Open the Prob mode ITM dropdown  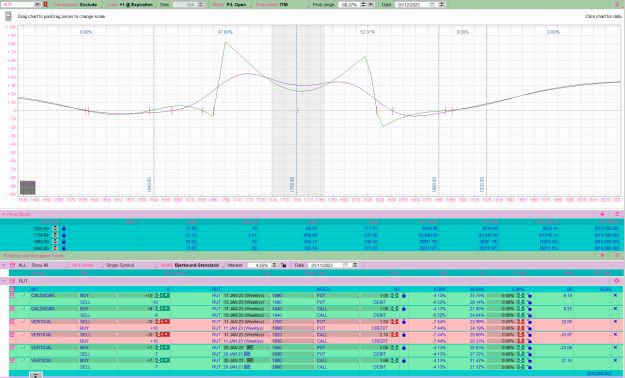click(x=281, y=5)
